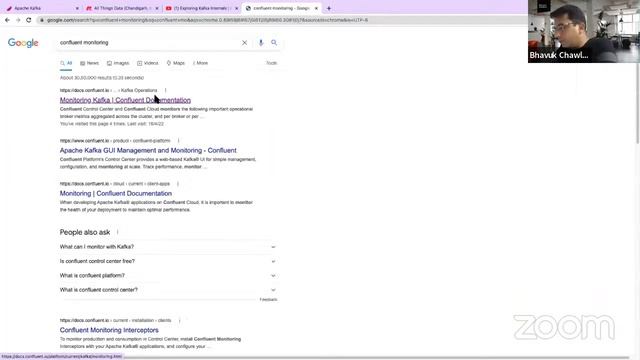Select the Maps search filter
This screenshot has width=640, height=360.
176,63
